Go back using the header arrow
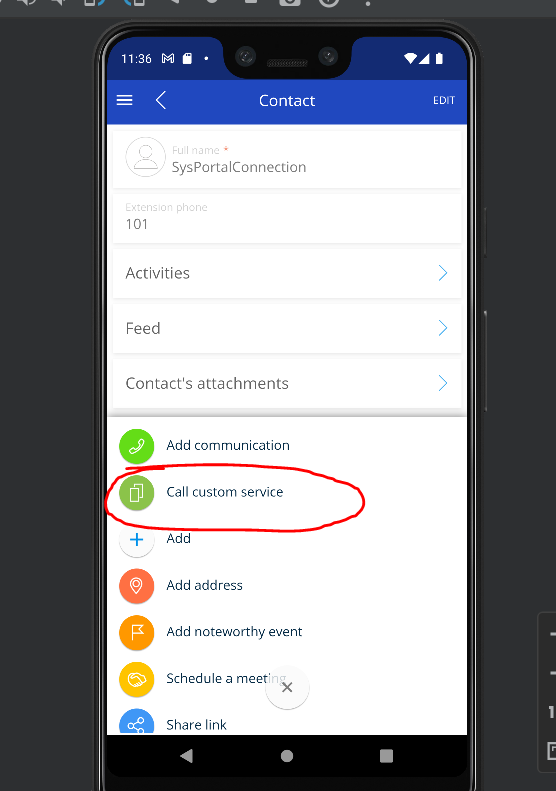The height and width of the screenshot is (791, 556). pos(161,100)
